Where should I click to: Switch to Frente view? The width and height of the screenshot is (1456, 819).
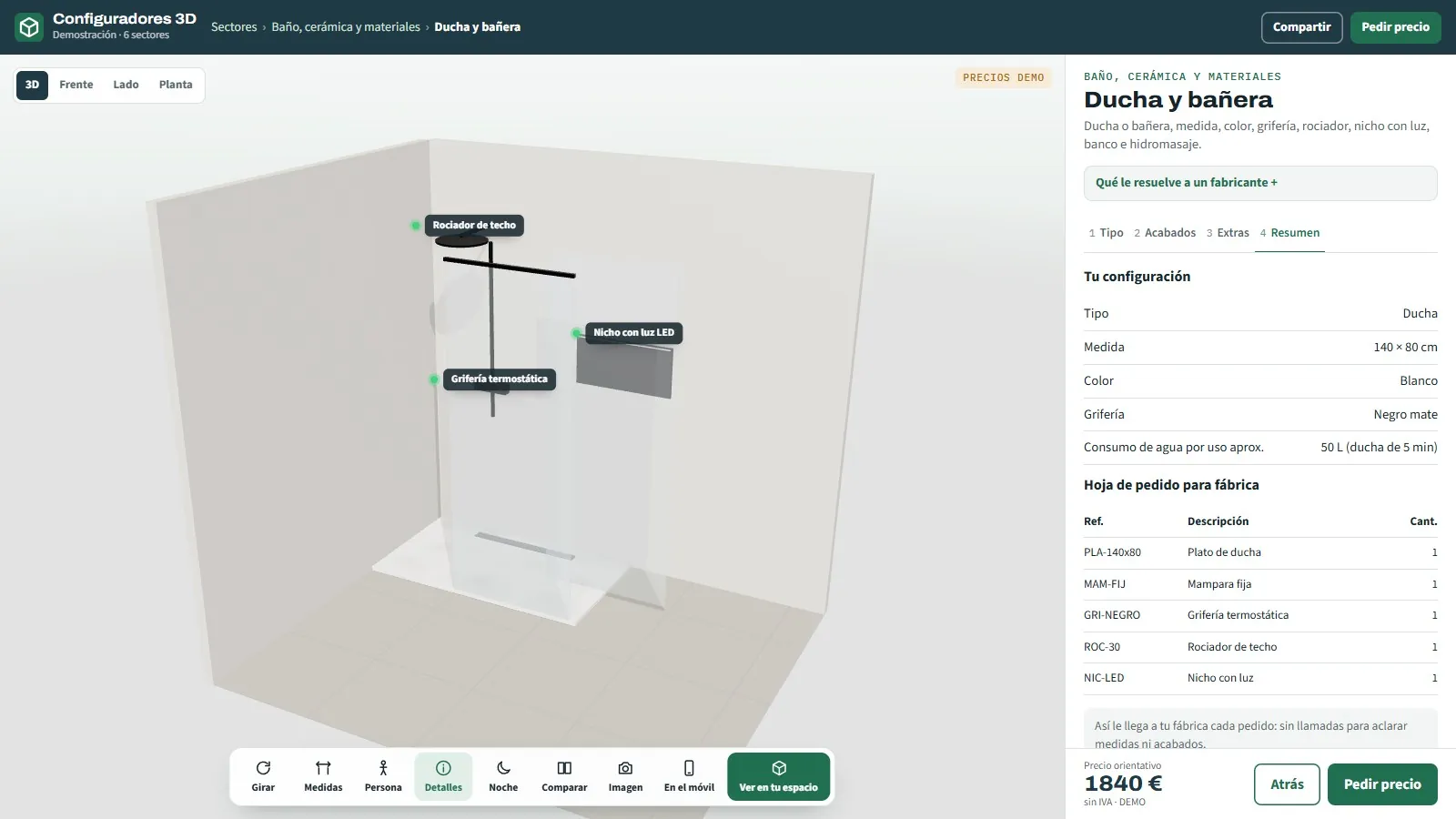click(76, 85)
